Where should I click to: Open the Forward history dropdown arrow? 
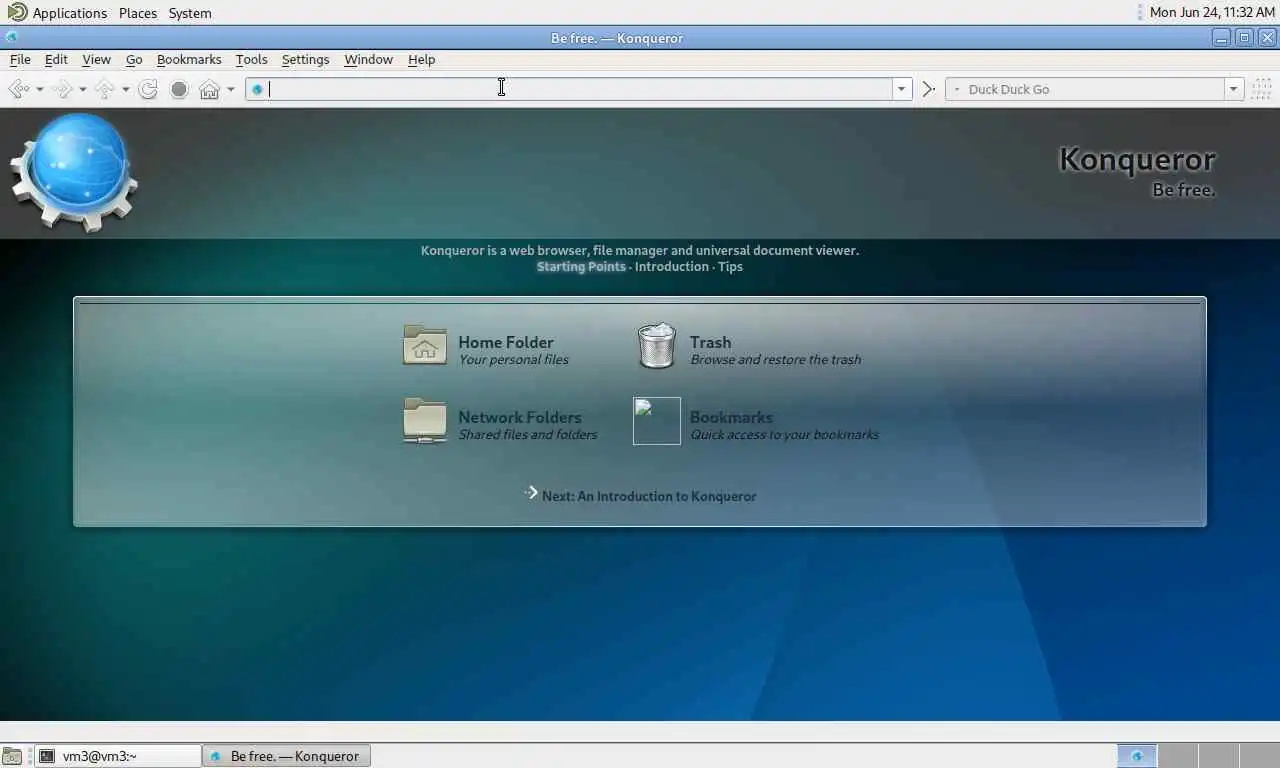[x=82, y=89]
